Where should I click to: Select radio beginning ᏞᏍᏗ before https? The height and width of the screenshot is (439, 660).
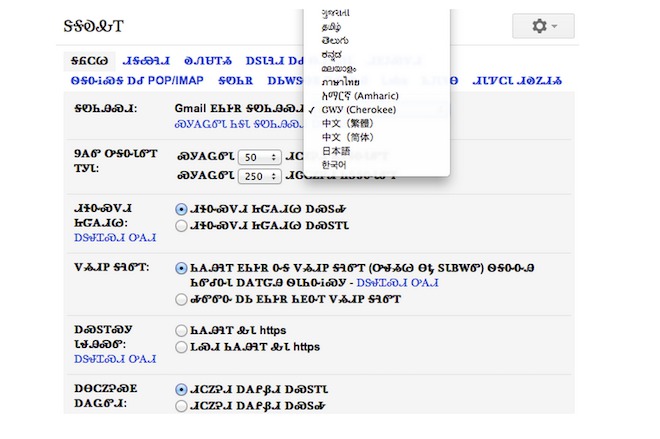[181, 347]
